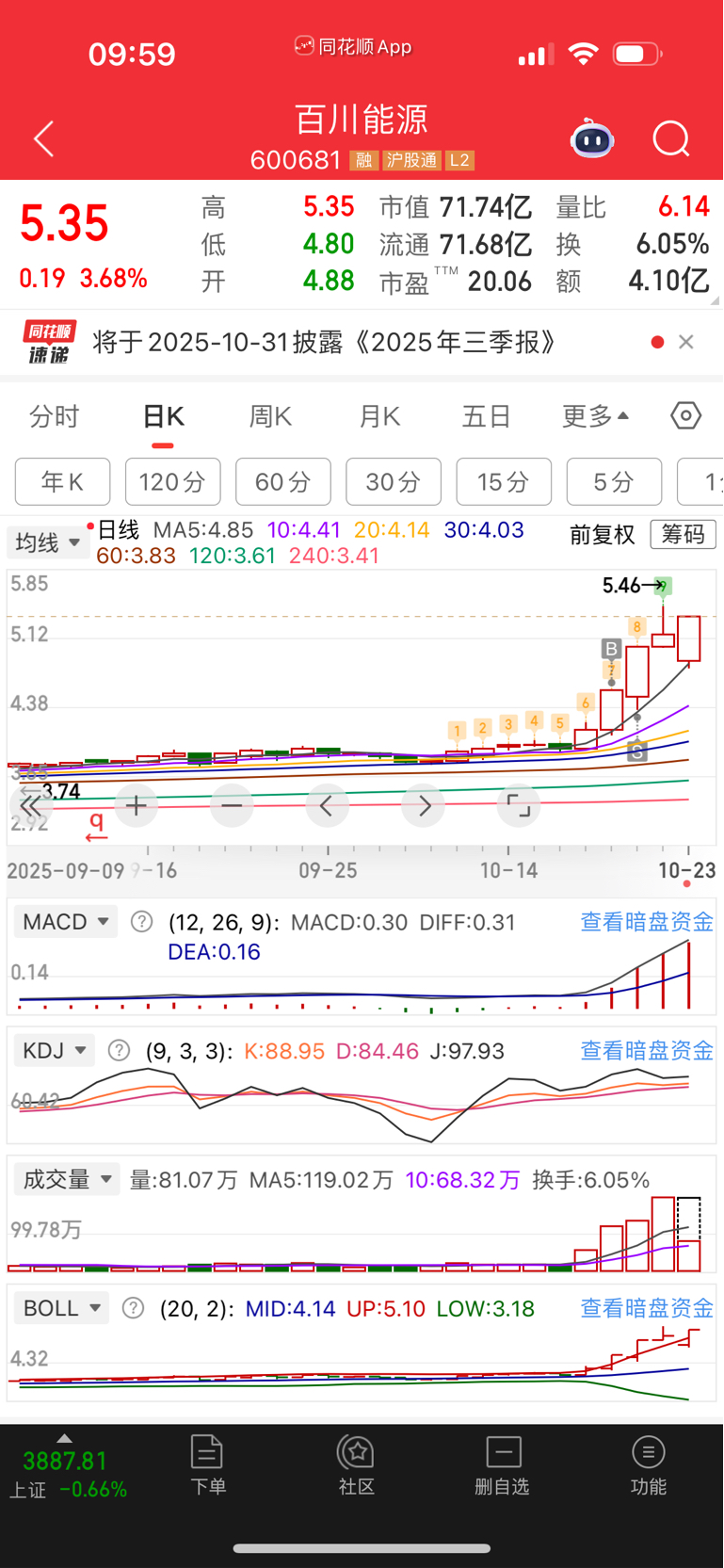Tap the red q marker under chart
Screen dimensions: 724x1568
pos(96,826)
